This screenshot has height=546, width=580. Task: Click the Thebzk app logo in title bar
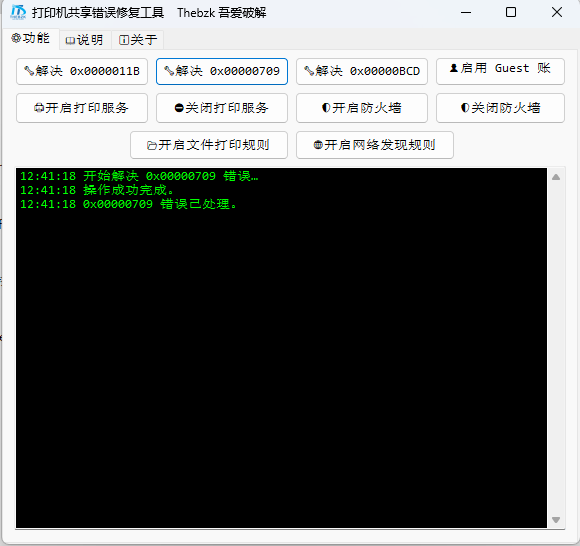[18, 12]
